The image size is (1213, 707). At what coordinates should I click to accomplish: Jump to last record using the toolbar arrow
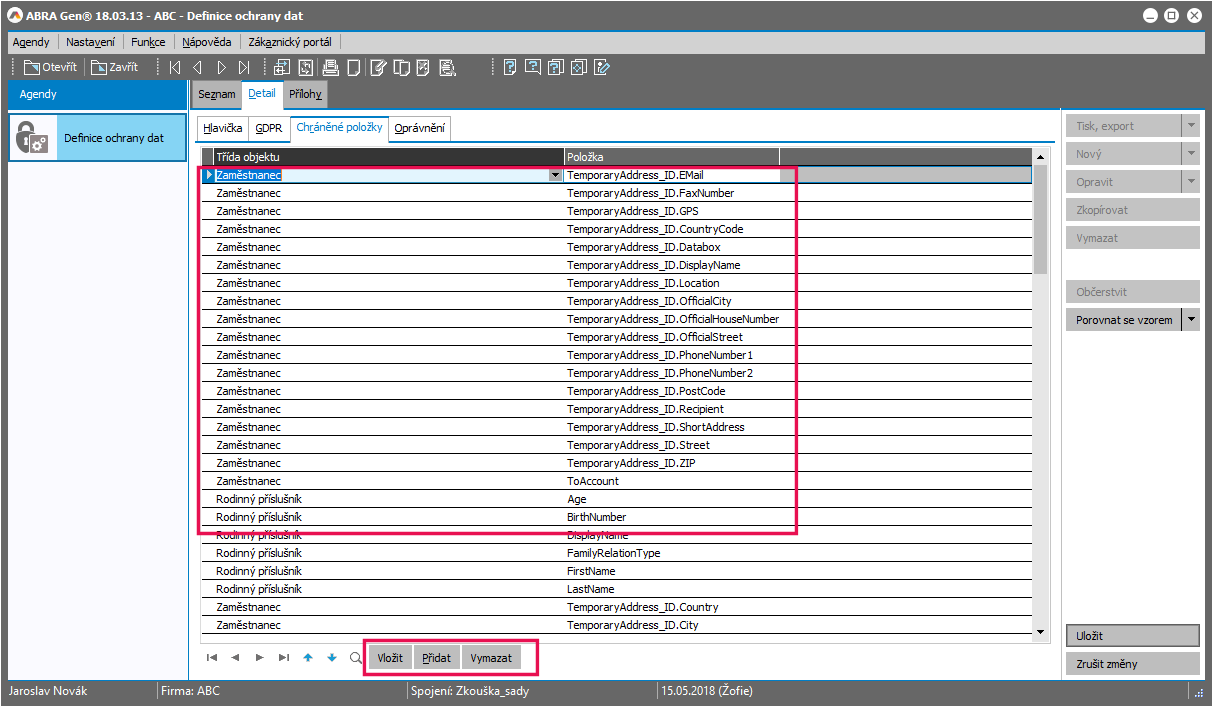pos(244,68)
